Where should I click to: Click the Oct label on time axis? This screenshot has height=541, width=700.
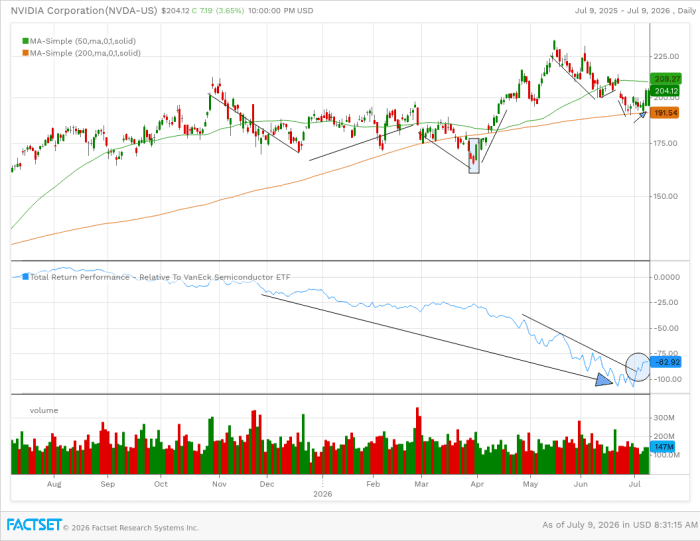pyautogui.click(x=161, y=484)
